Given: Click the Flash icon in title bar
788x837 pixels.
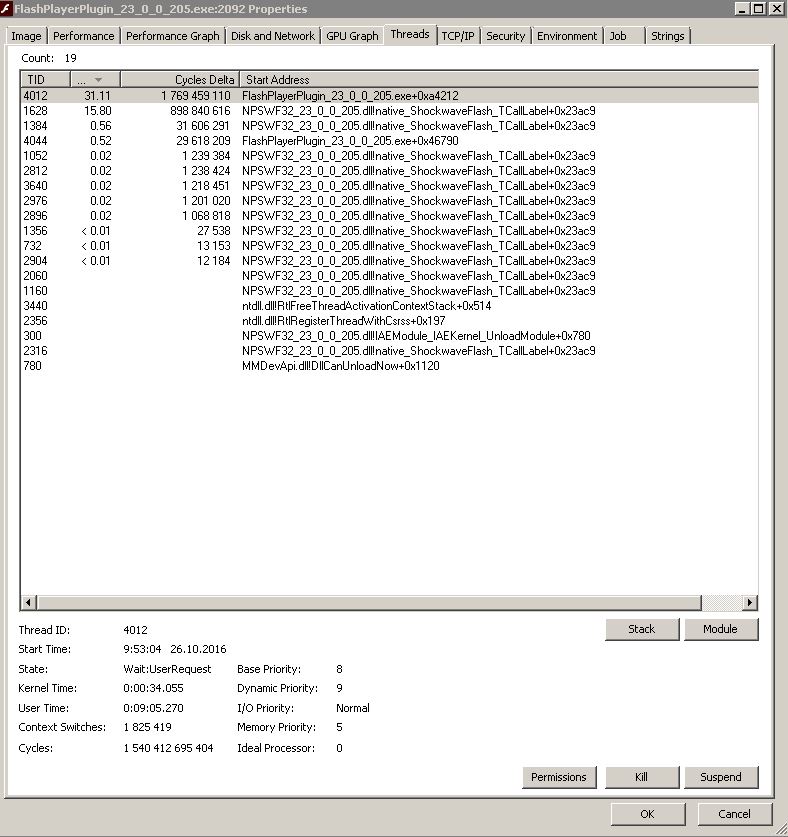Looking at the screenshot, I should [6, 9].
